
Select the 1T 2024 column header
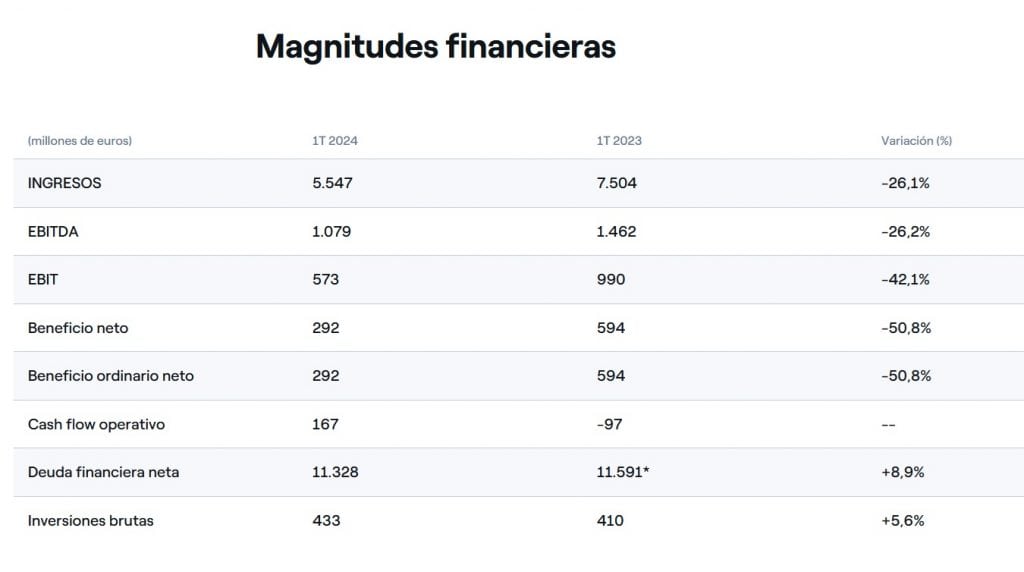coord(335,140)
